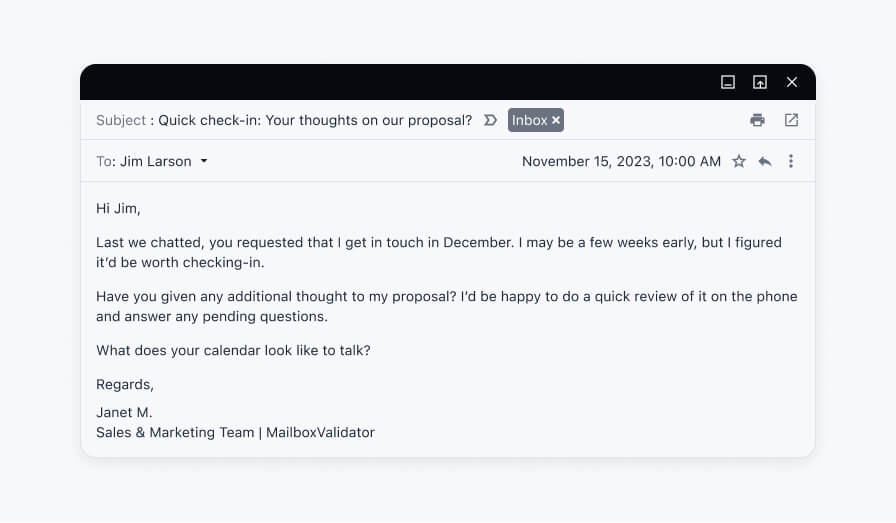Click the subject line text
This screenshot has width=896, height=523.
pyautogui.click(x=315, y=120)
